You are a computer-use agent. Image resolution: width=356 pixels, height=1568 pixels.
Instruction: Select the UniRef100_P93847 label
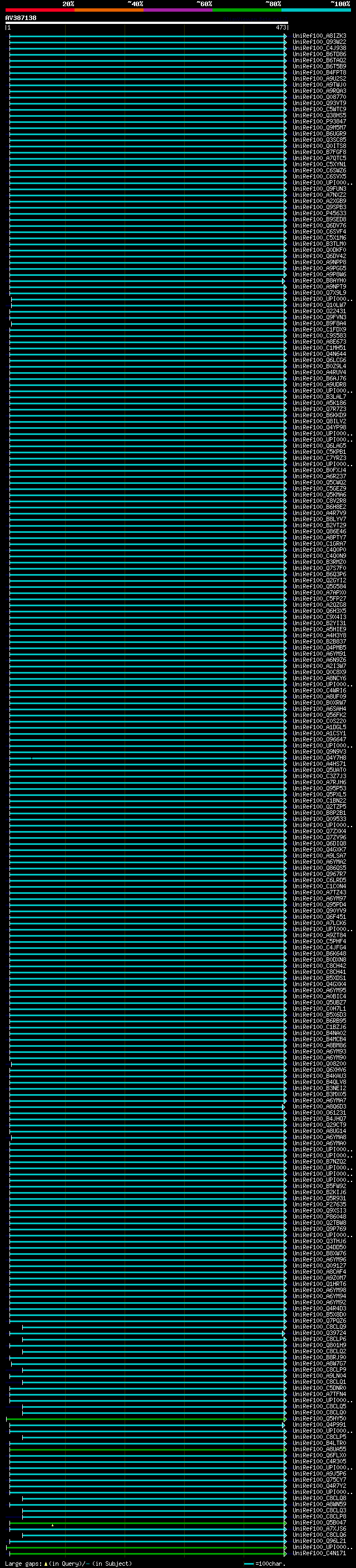(319, 121)
